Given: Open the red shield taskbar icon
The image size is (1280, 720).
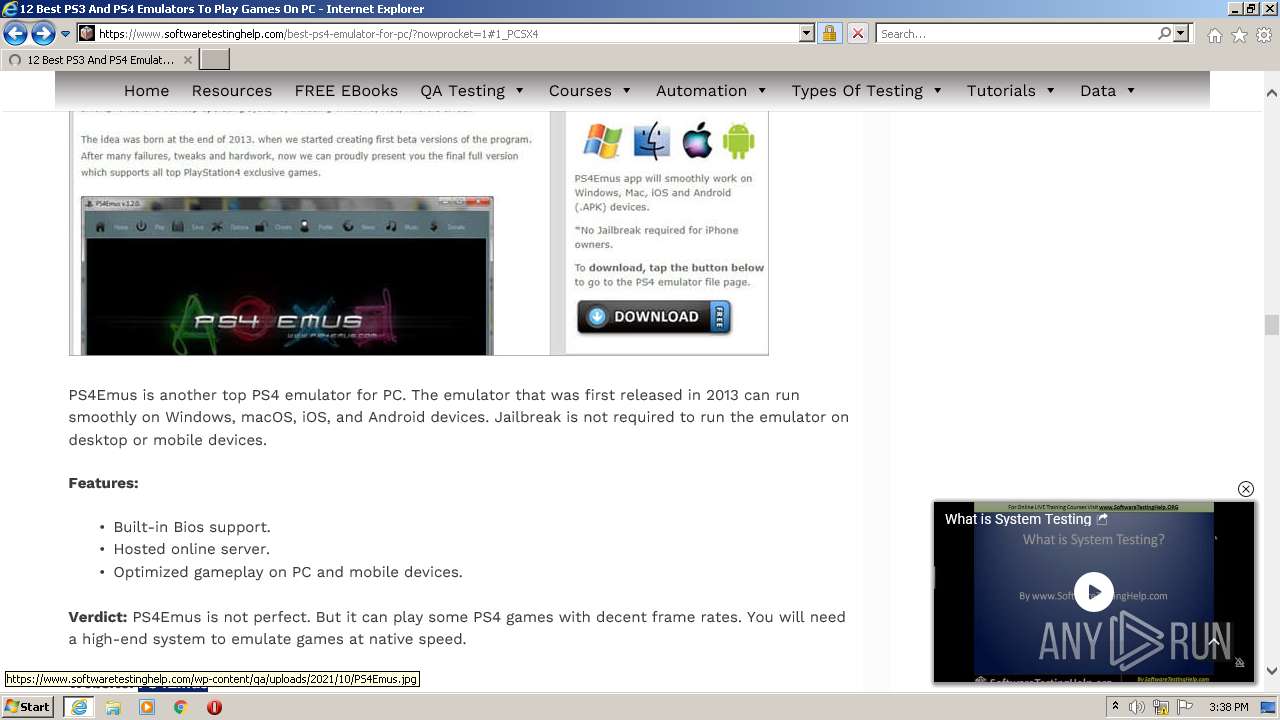Looking at the screenshot, I should [214, 707].
